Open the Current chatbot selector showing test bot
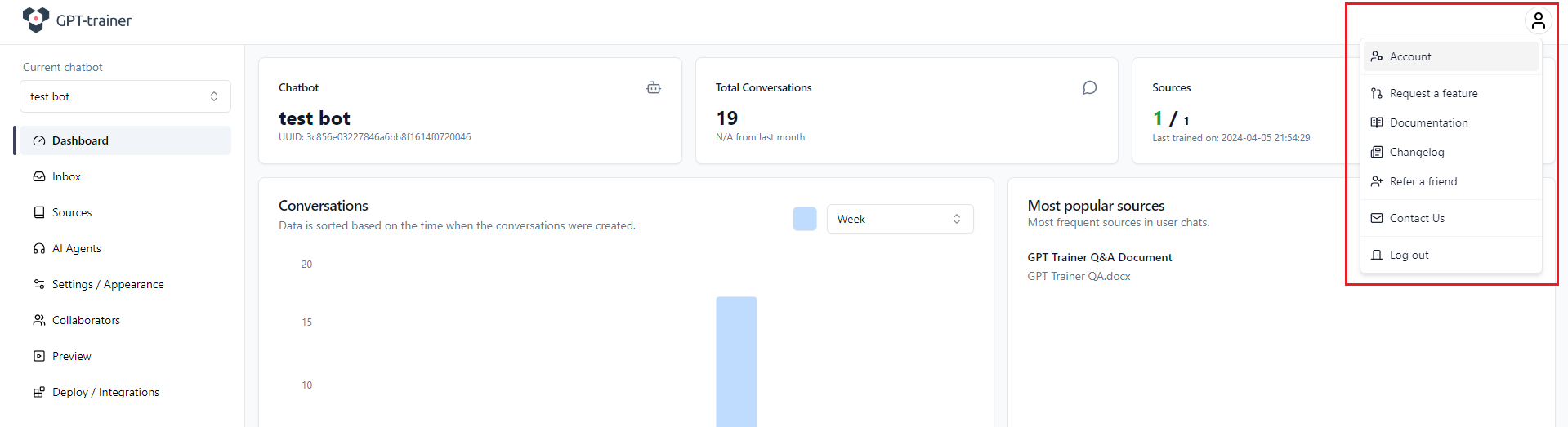This screenshot has height=427, width=1568. pyautogui.click(x=125, y=96)
